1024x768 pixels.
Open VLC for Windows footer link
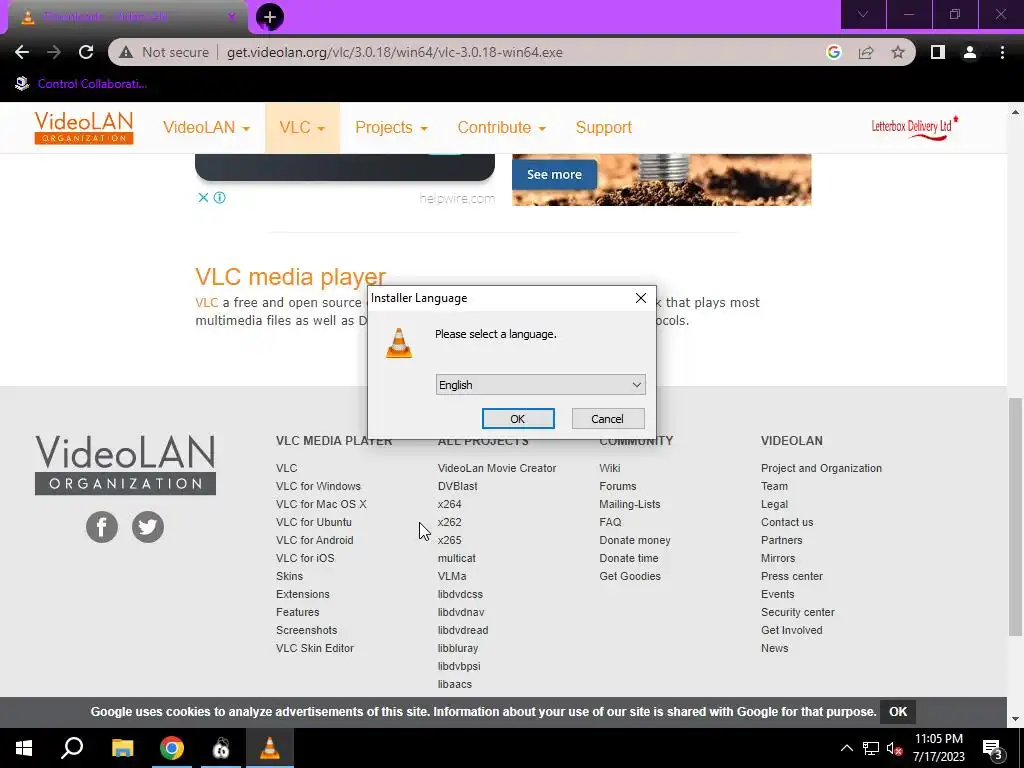(x=318, y=486)
